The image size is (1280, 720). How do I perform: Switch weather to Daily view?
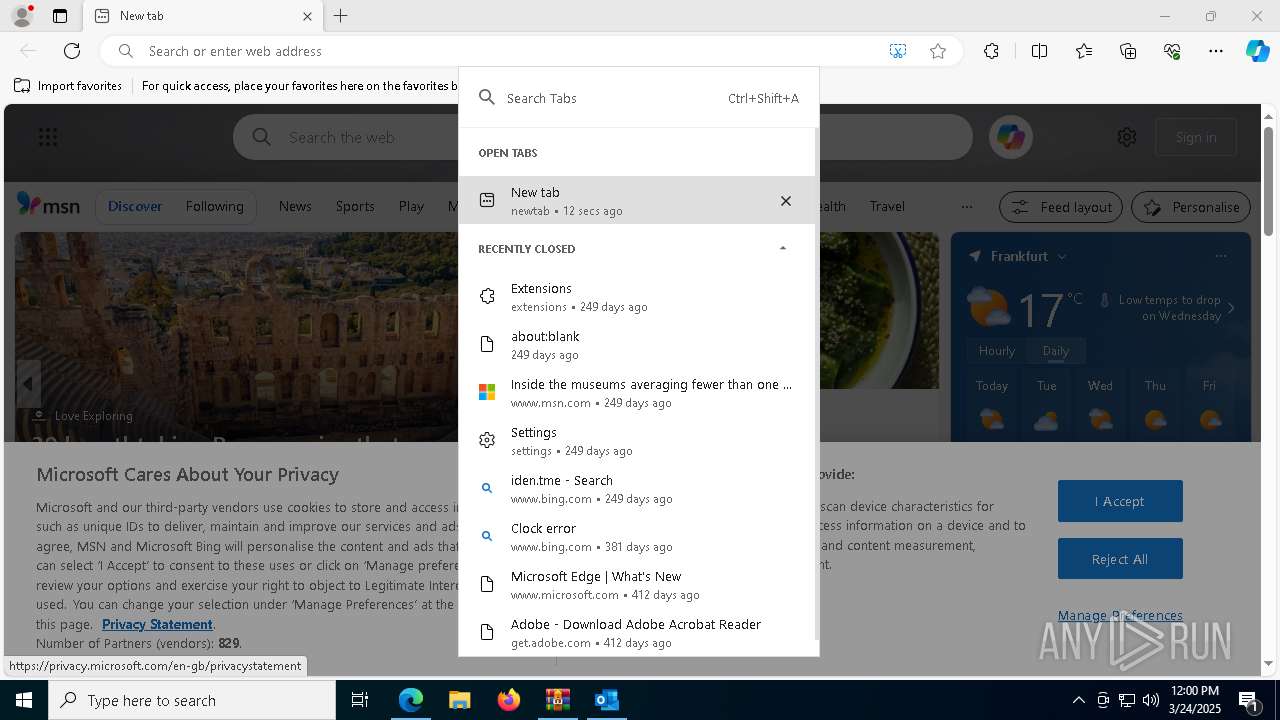pos(1056,351)
